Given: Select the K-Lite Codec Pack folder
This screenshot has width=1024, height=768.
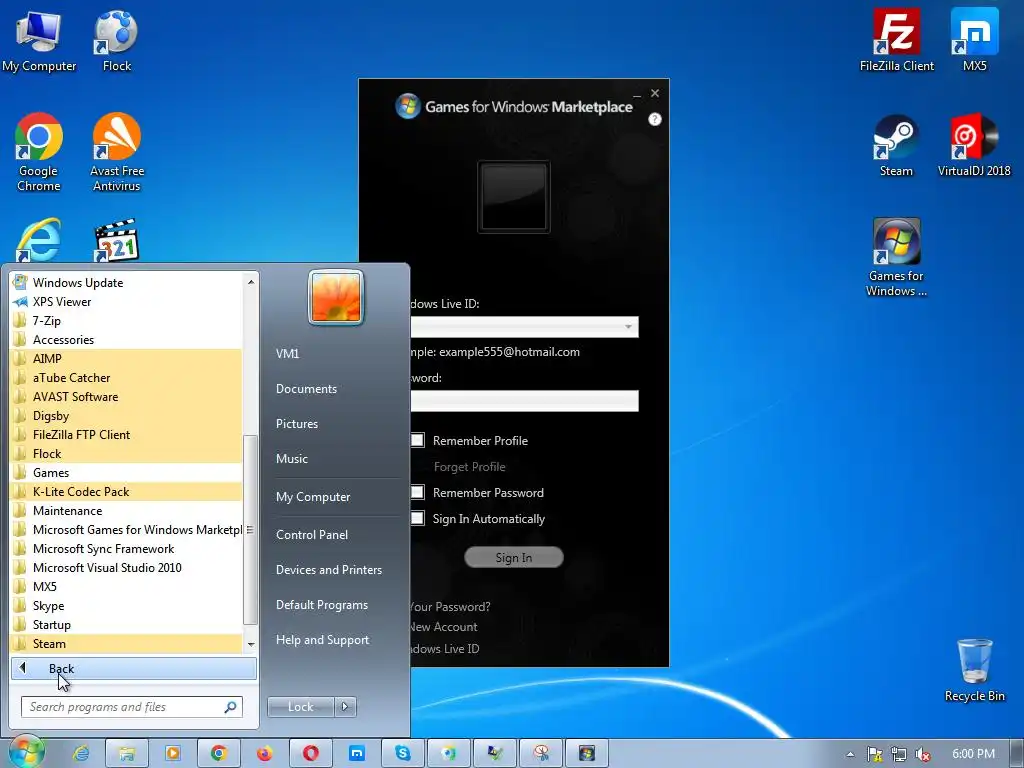Looking at the screenshot, I should tap(127, 492).
